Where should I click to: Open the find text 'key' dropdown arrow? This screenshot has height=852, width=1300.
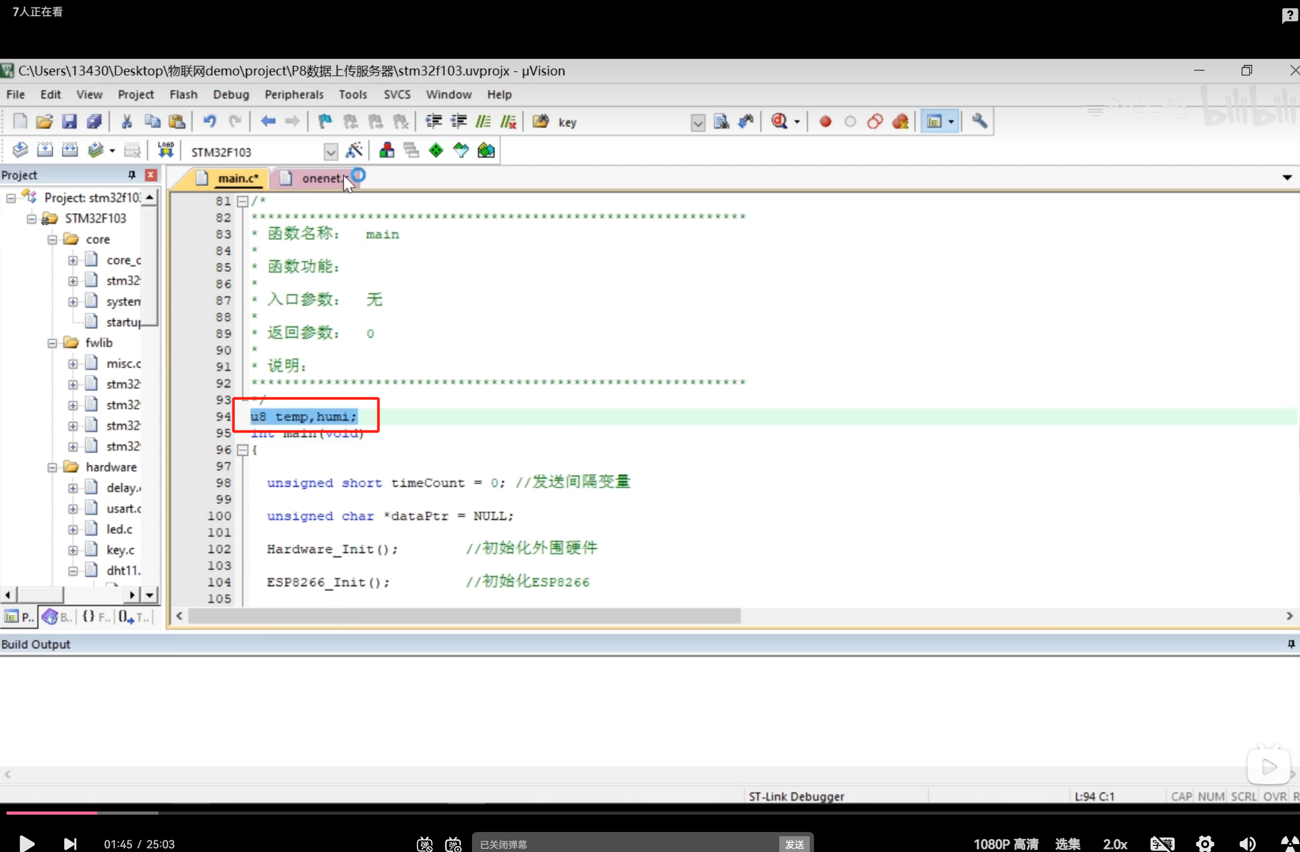[x=697, y=123]
